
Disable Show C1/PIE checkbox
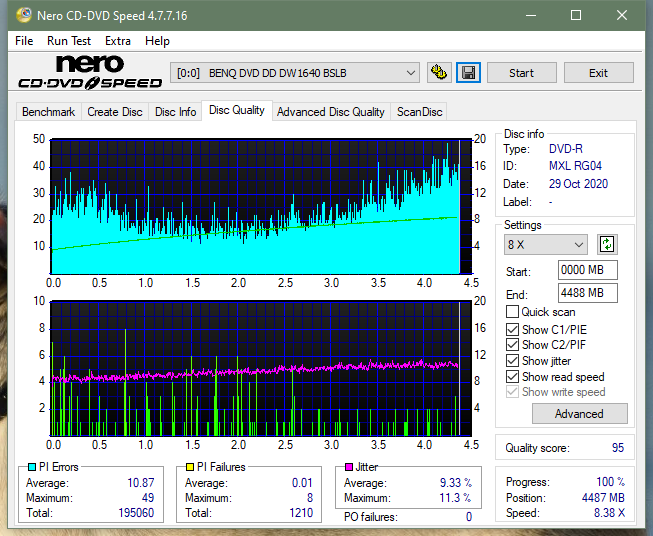(x=512, y=329)
